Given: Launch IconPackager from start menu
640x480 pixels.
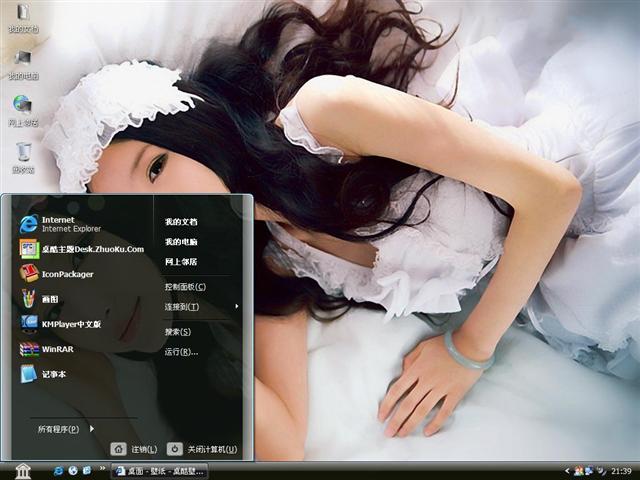Looking at the screenshot, I should click(56, 274).
